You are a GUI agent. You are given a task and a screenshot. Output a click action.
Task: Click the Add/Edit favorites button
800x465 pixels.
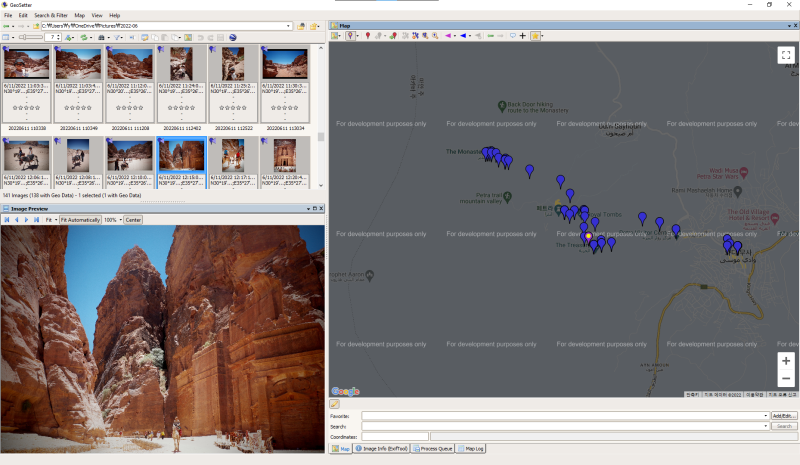point(784,415)
